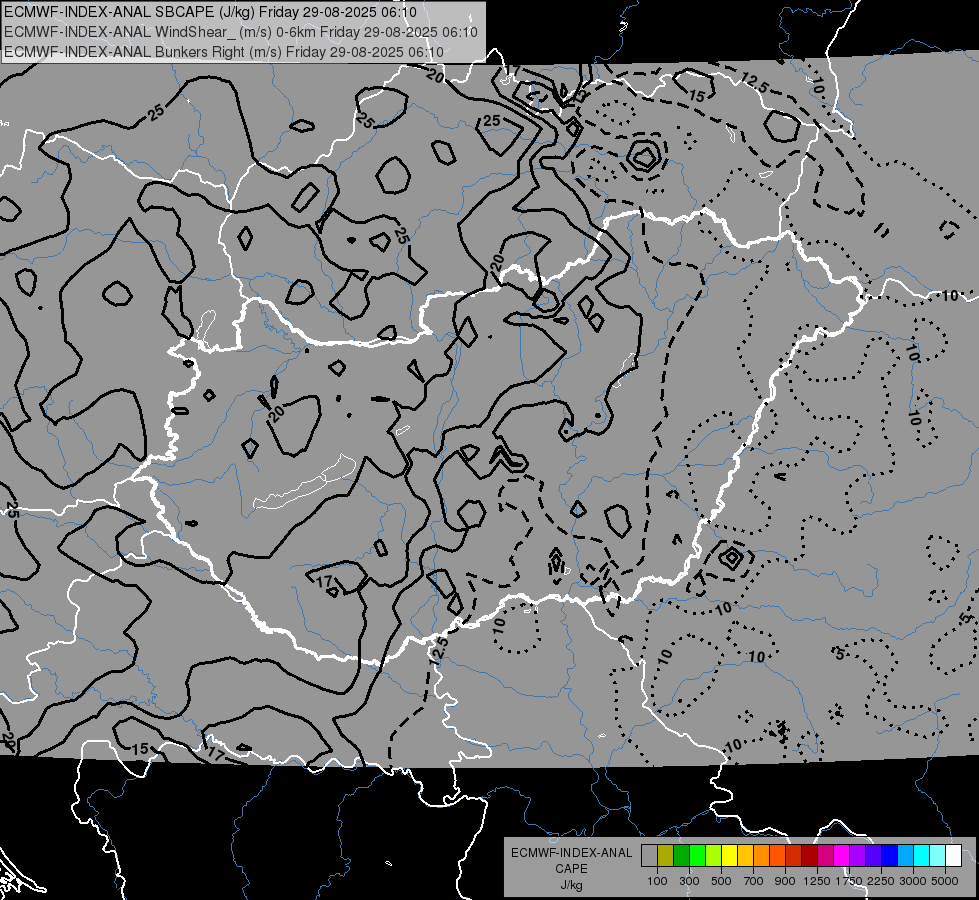
Task: Click the 100 tick label in the colorbar
Action: (657, 881)
